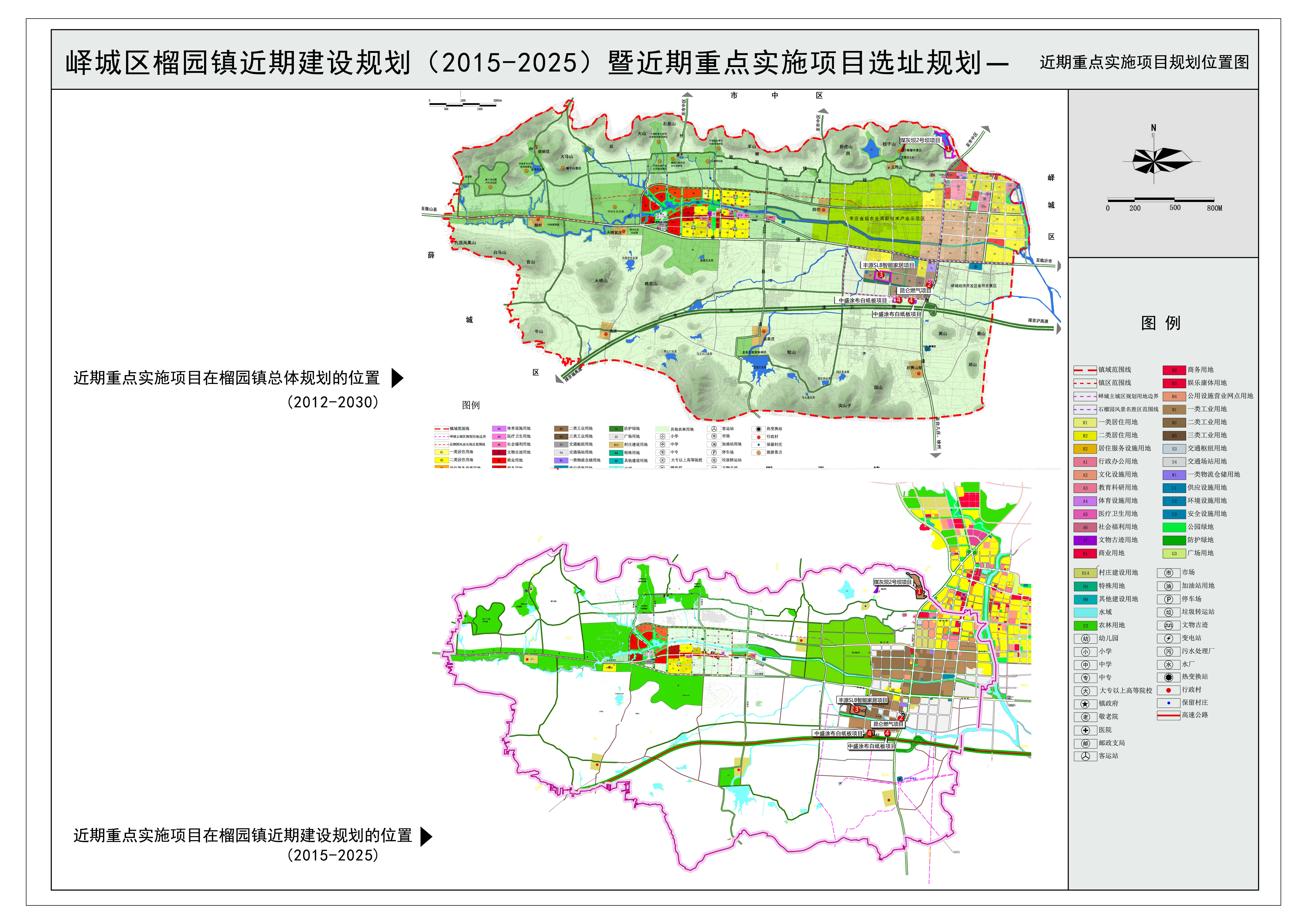Click the R1 yellow swatch for 一类居住用地
This screenshot has height=924, width=1307.
[x=1085, y=423]
